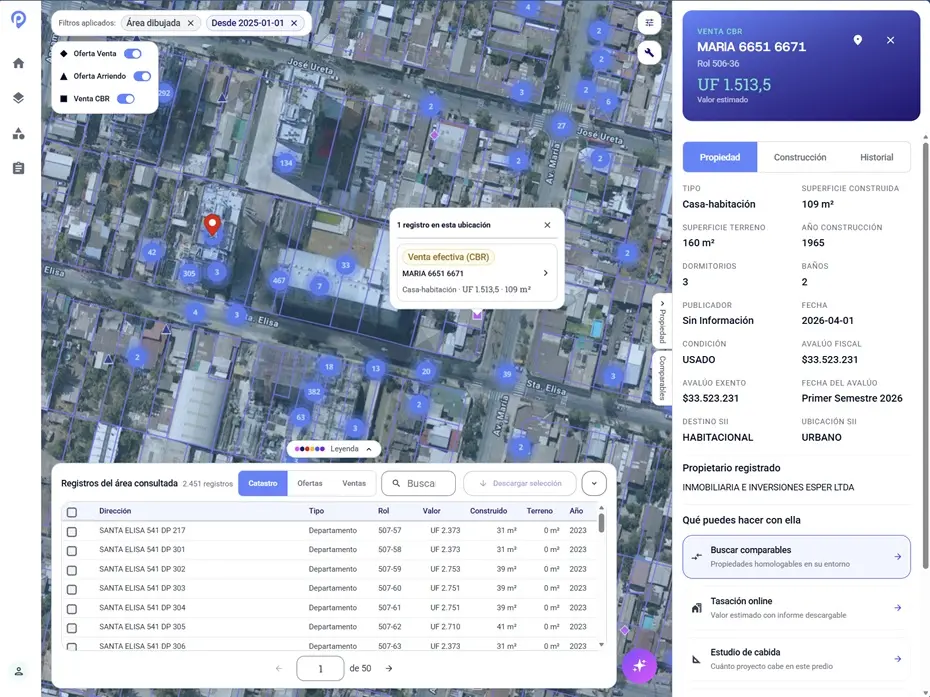Check the box for SANTA ELISA 541 DP 302
Viewport: 930px width, 697px height.
click(x=72, y=570)
